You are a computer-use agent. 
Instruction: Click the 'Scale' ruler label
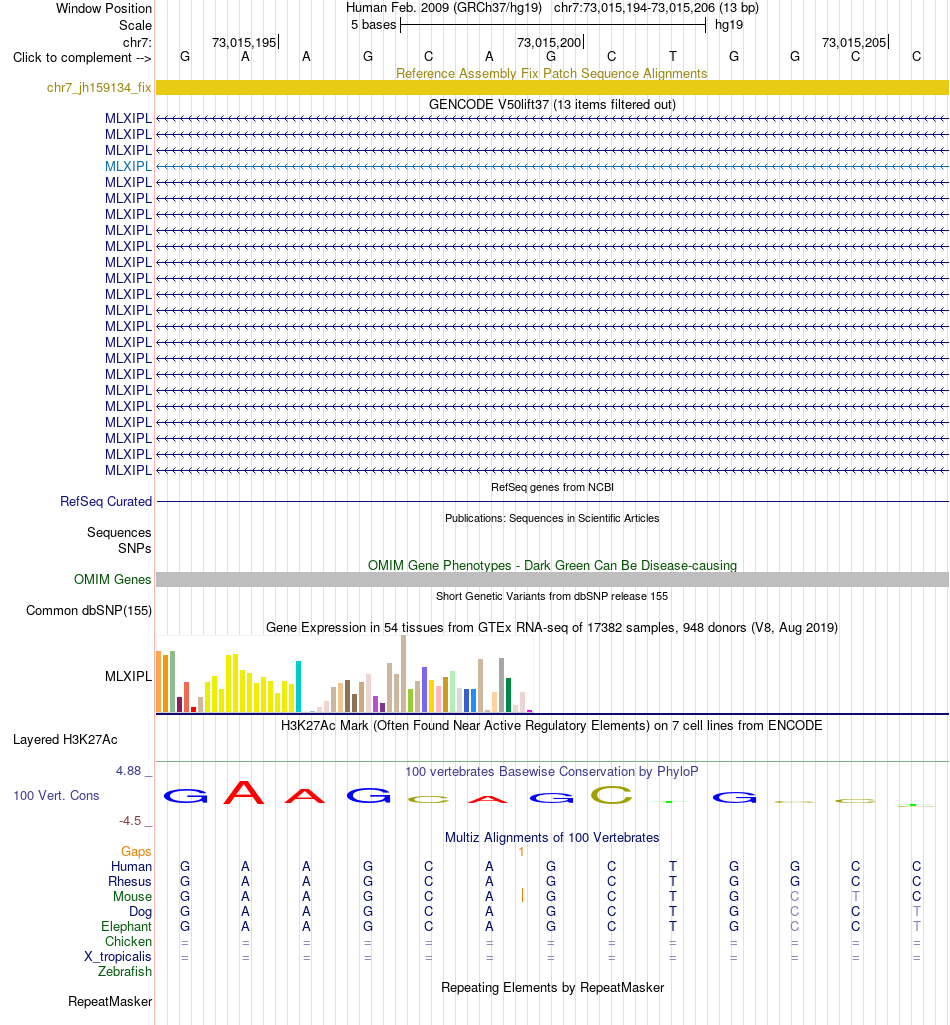coord(135,25)
